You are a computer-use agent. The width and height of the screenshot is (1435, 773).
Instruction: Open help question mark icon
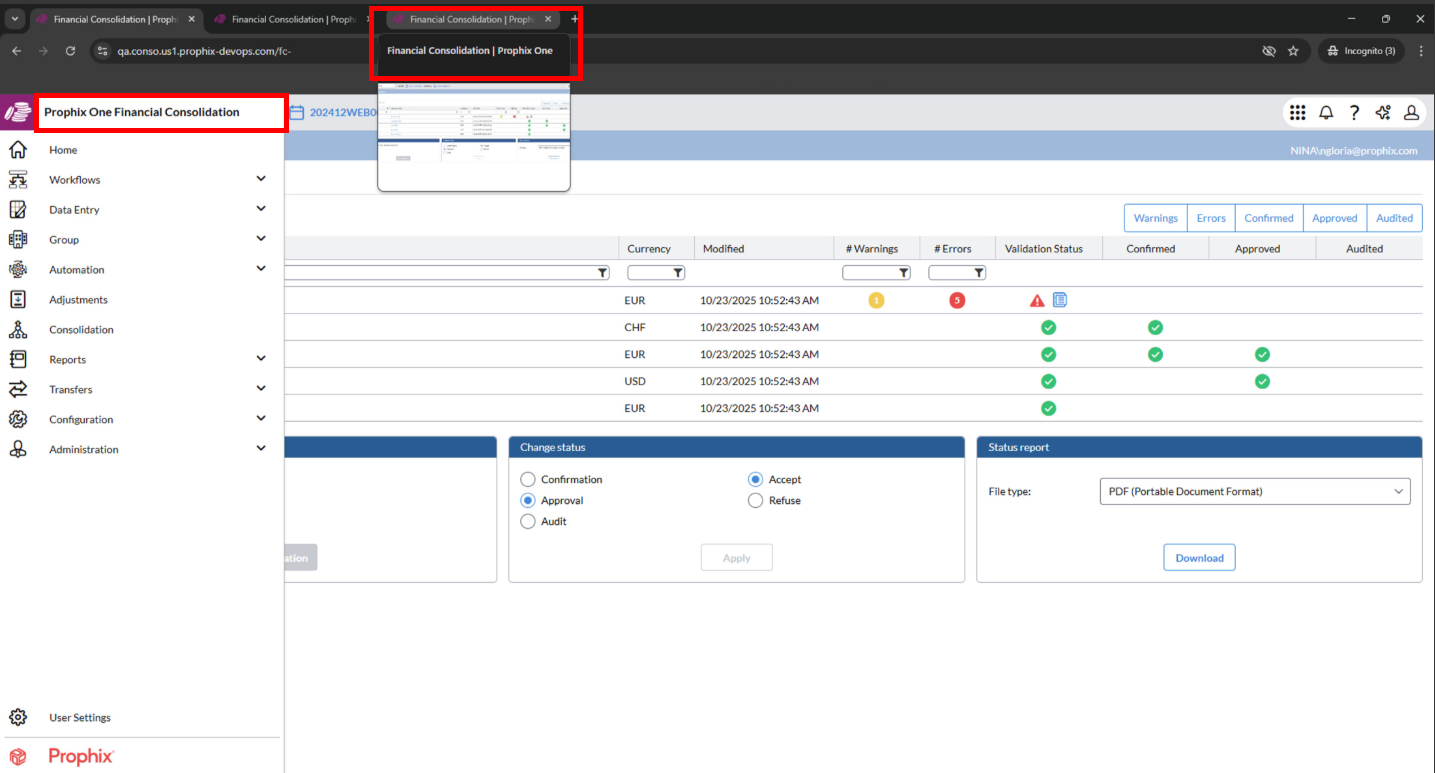(x=1354, y=113)
